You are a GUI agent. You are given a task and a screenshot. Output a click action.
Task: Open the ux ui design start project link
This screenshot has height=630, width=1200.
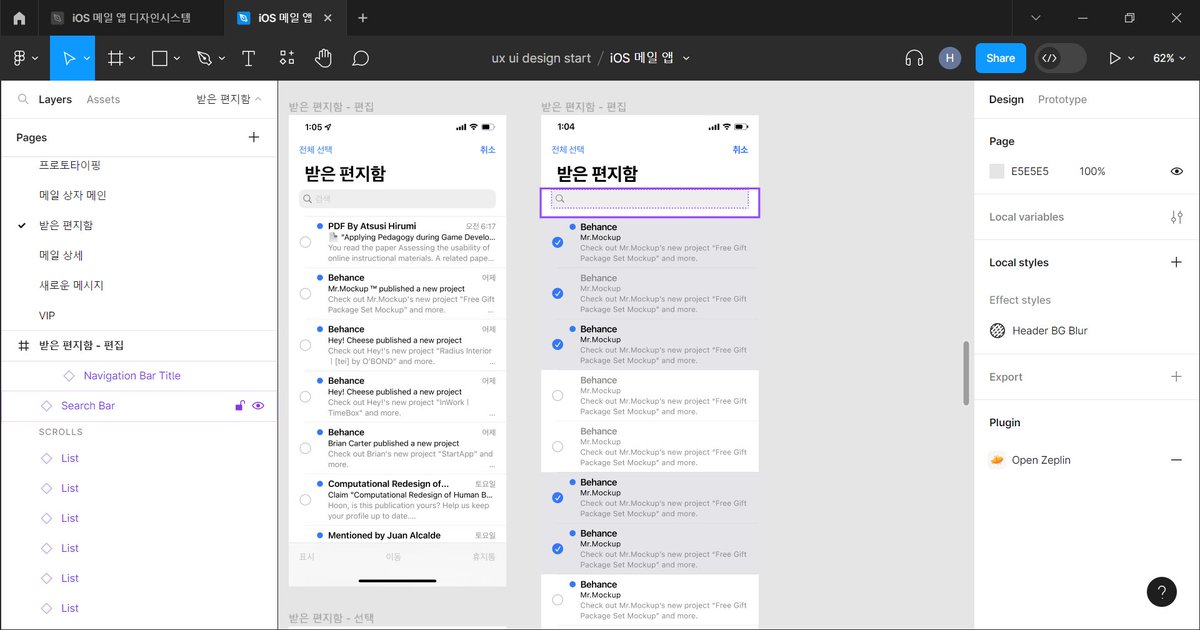point(541,58)
